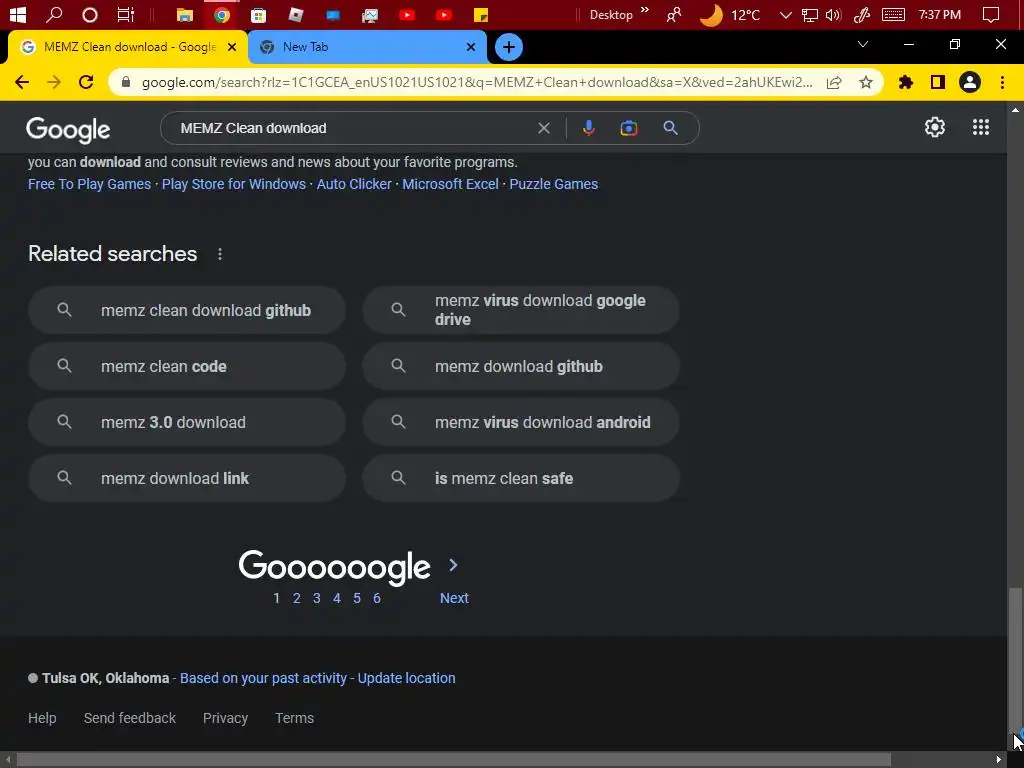Open Play Store for Windows link

(x=234, y=184)
